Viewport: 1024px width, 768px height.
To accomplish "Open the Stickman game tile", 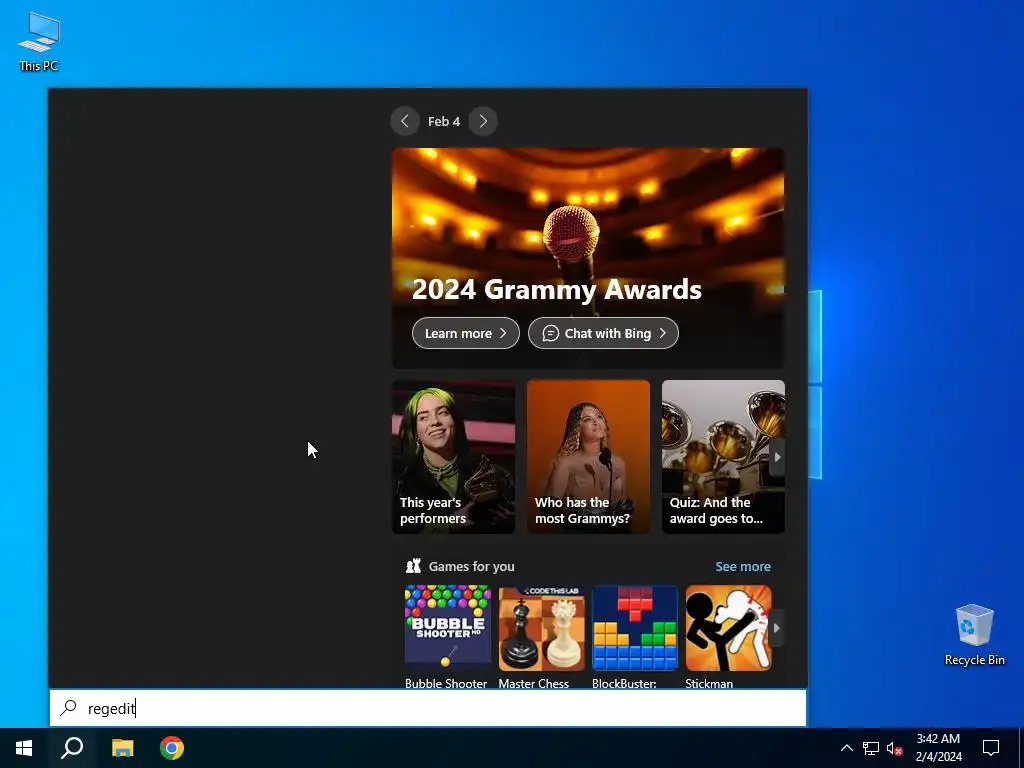I will pos(729,637).
